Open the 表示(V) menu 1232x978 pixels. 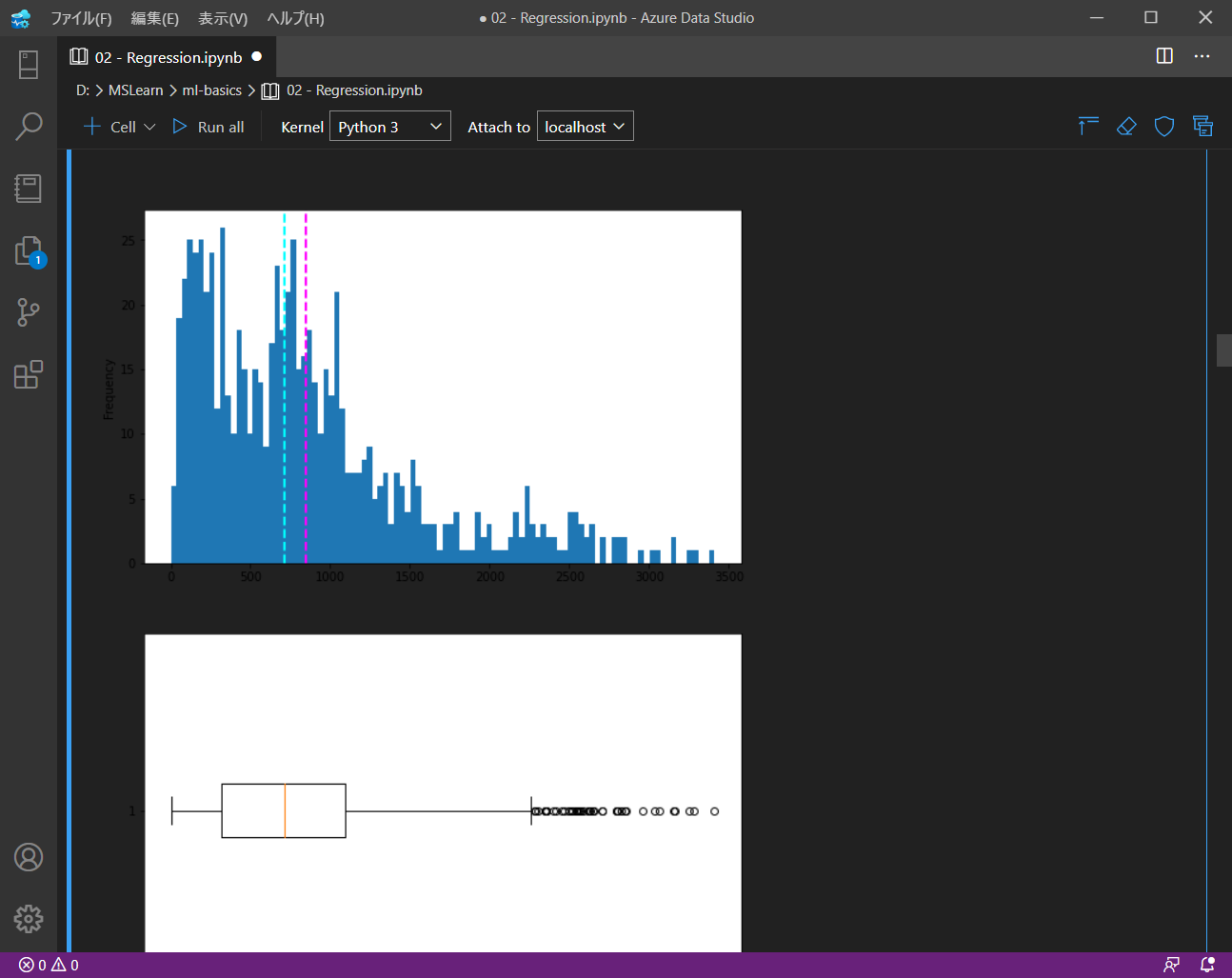[223, 18]
